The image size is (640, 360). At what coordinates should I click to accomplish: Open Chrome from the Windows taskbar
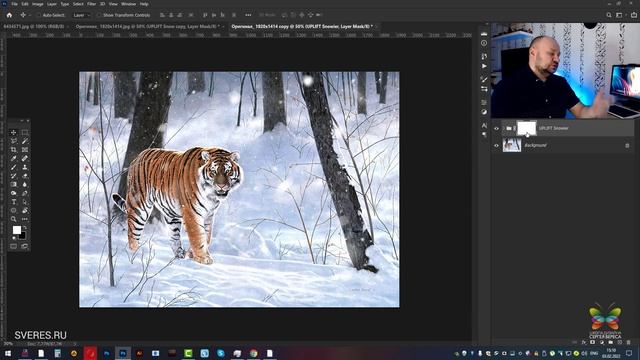tap(253, 353)
